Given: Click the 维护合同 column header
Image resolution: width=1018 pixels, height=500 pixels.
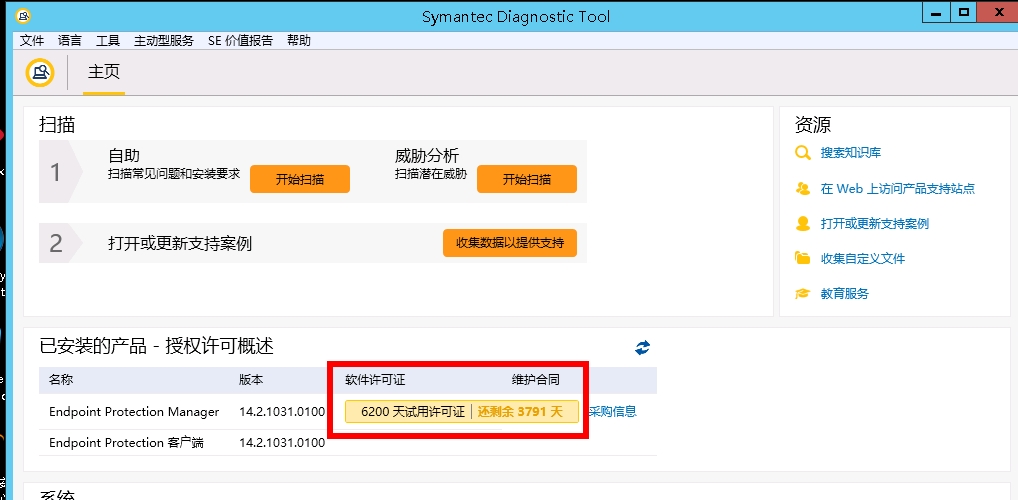Looking at the screenshot, I should (536, 380).
